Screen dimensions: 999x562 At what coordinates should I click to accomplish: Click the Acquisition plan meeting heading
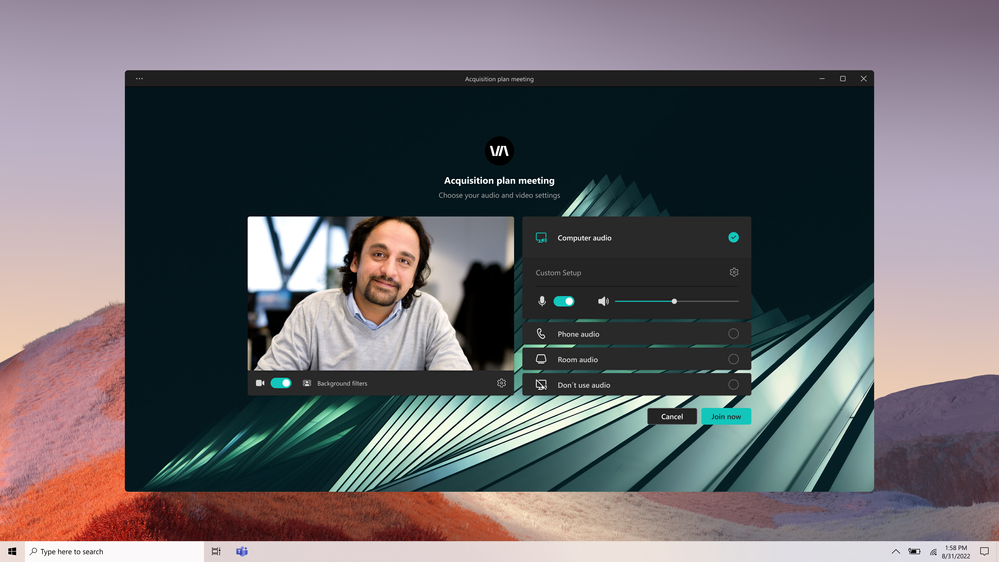pyautogui.click(x=499, y=180)
